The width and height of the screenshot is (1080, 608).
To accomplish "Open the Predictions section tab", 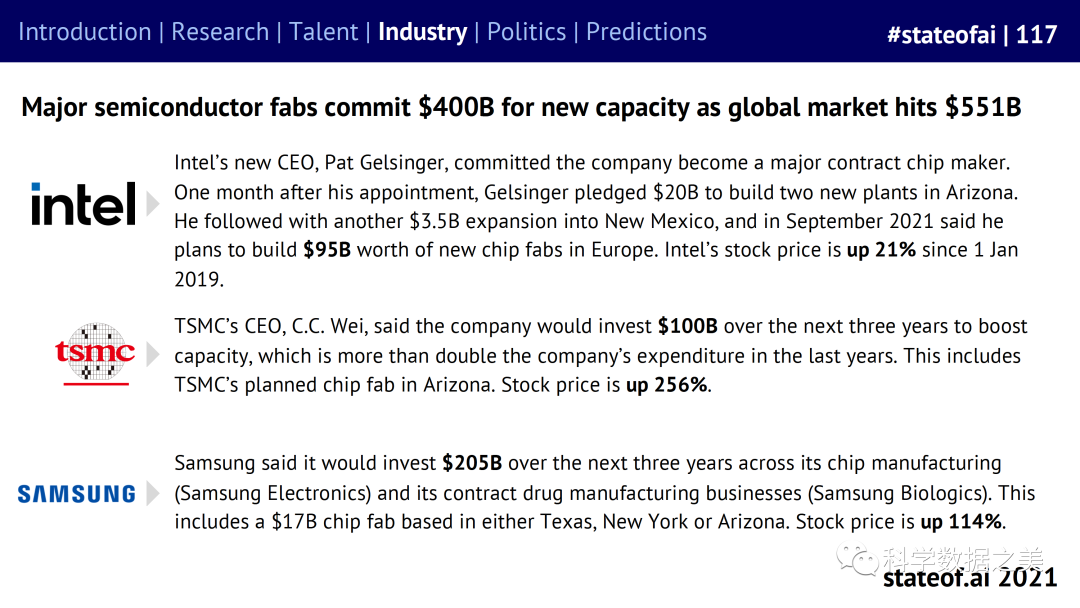I will coord(646,32).
